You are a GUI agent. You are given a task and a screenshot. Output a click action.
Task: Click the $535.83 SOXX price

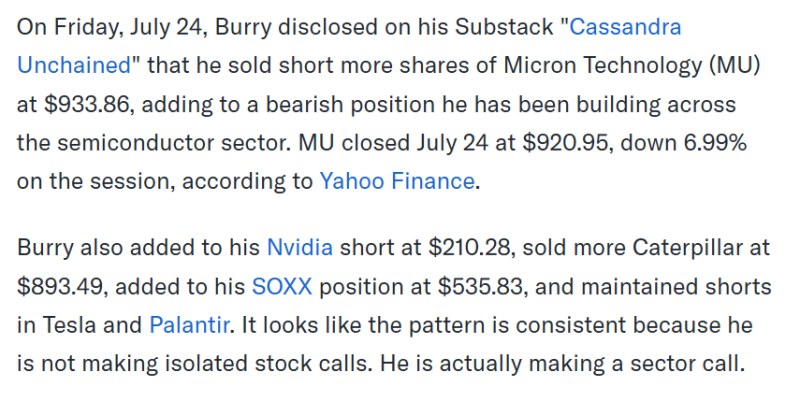tap(480, 287)
